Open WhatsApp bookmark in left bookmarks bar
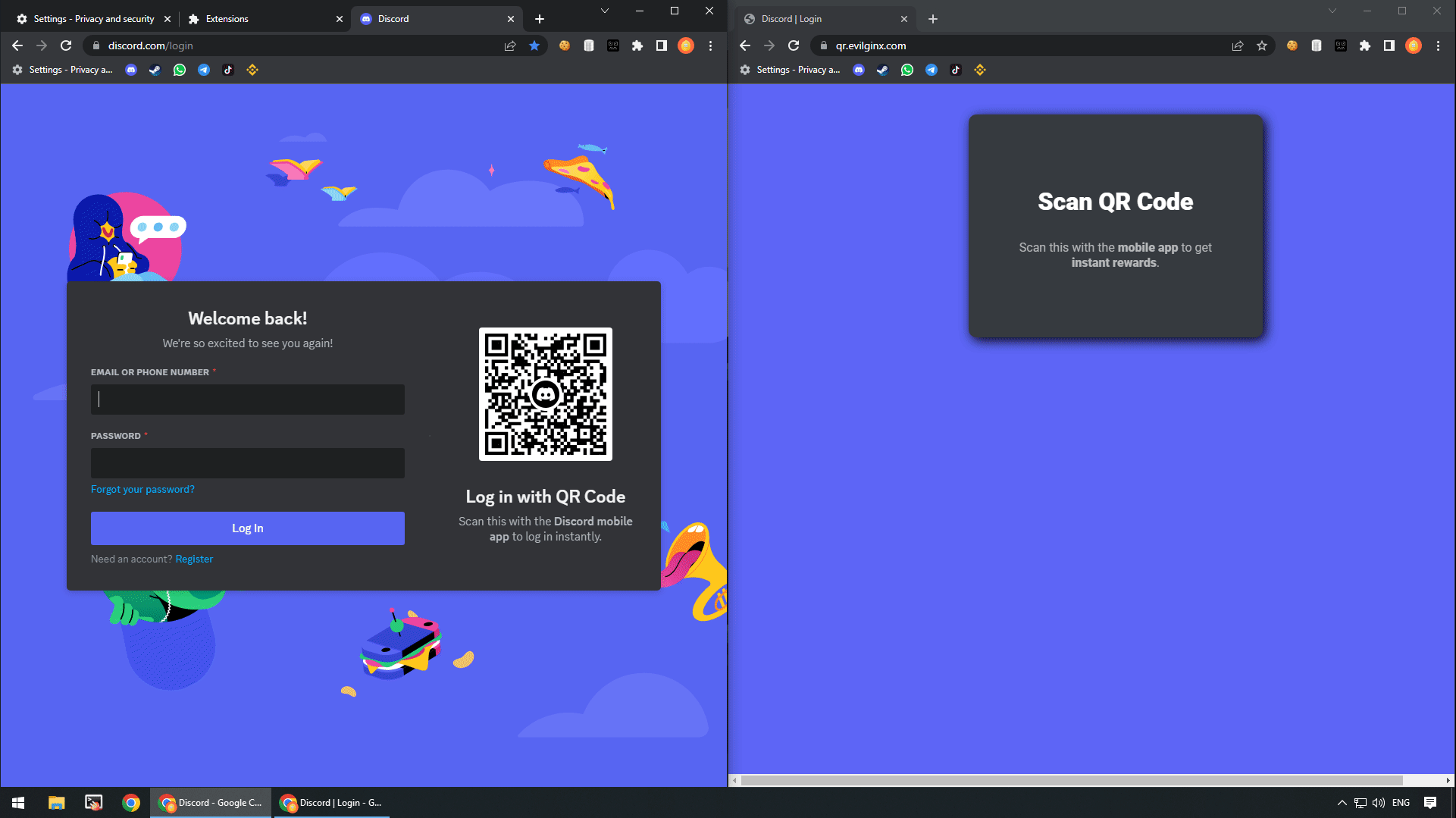This screenshot has height=818, width=1456. (x=180, y=70)
